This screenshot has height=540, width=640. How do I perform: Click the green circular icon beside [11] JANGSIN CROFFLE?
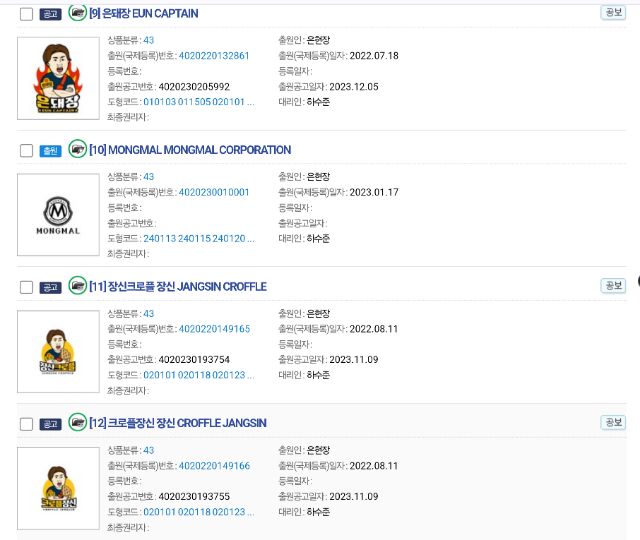pyautogui.click(x=77, y=286)
